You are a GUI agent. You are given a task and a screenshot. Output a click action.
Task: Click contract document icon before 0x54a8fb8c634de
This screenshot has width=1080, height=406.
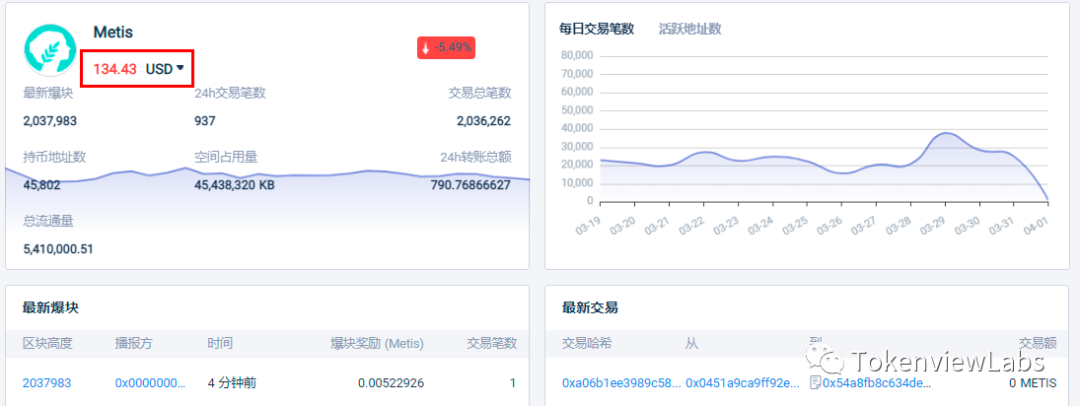coord(816,383)
